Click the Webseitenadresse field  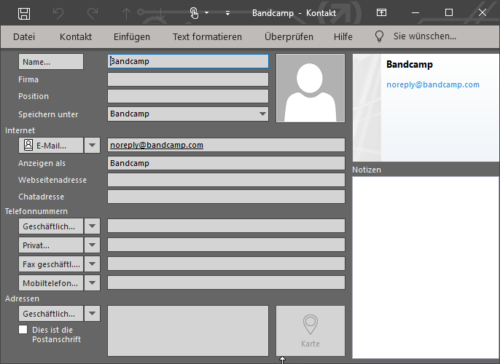(x=226, y=180)
